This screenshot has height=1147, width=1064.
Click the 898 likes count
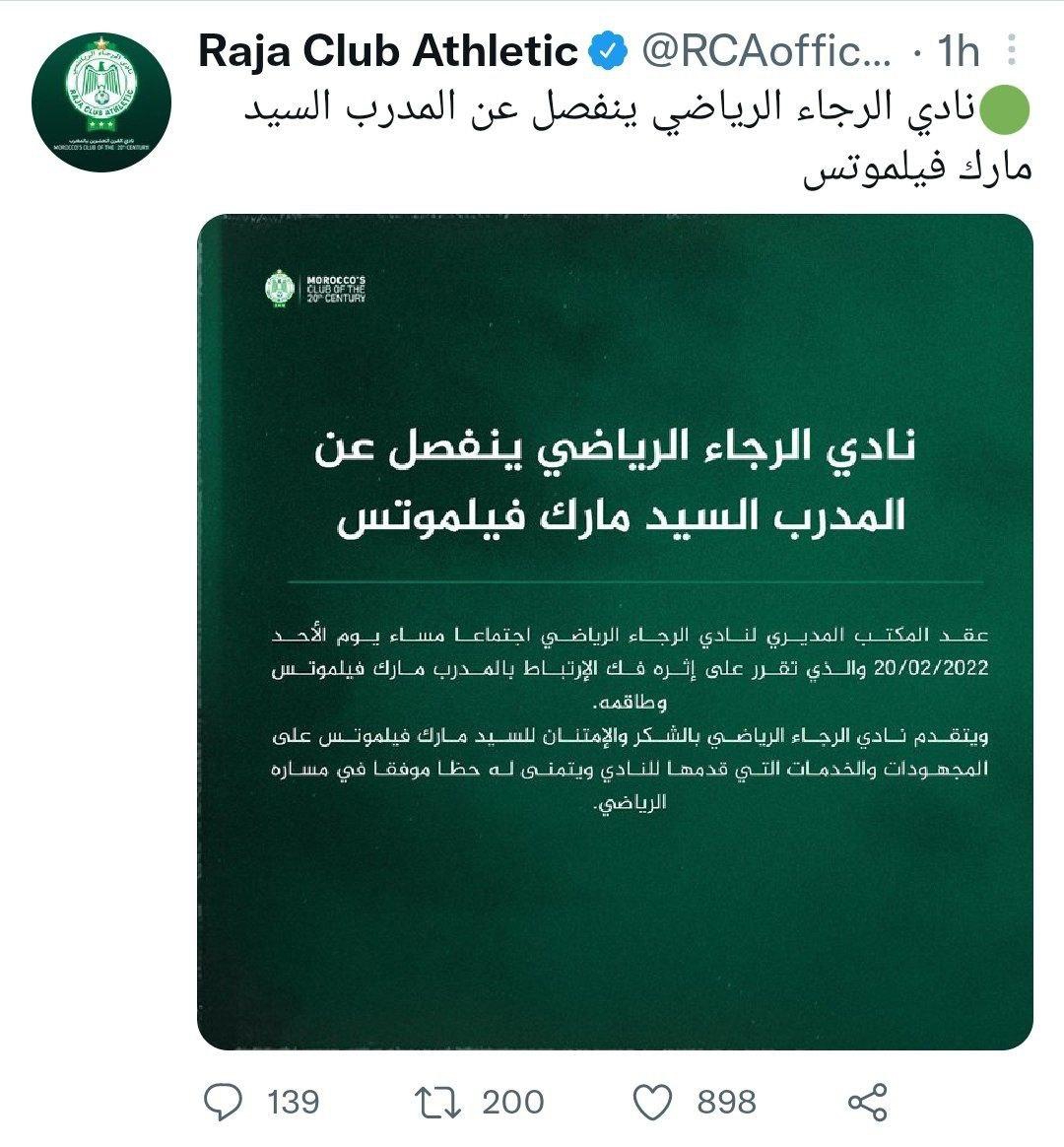[x=726, y=1101]
